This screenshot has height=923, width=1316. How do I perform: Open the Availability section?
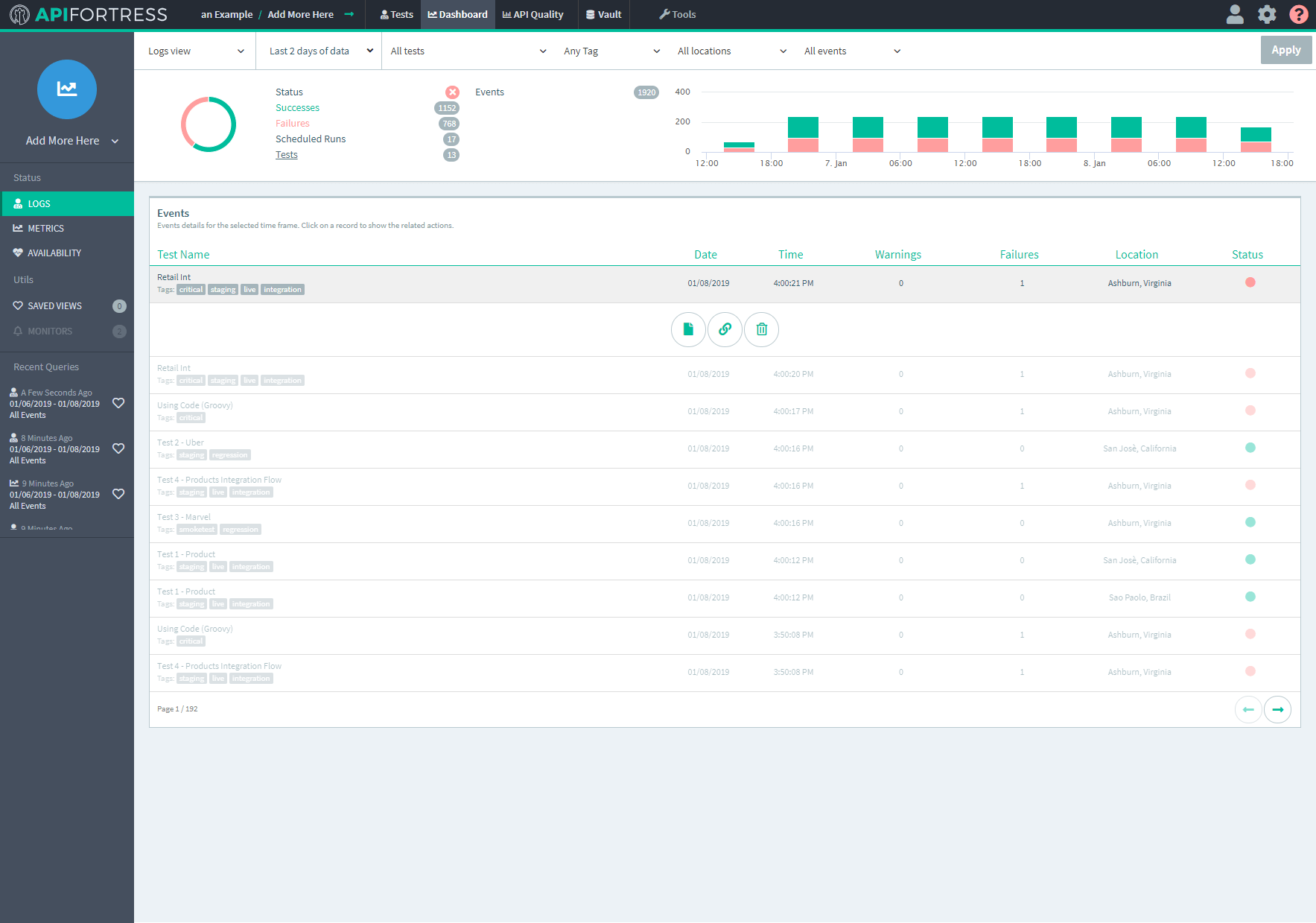[18, 253]
